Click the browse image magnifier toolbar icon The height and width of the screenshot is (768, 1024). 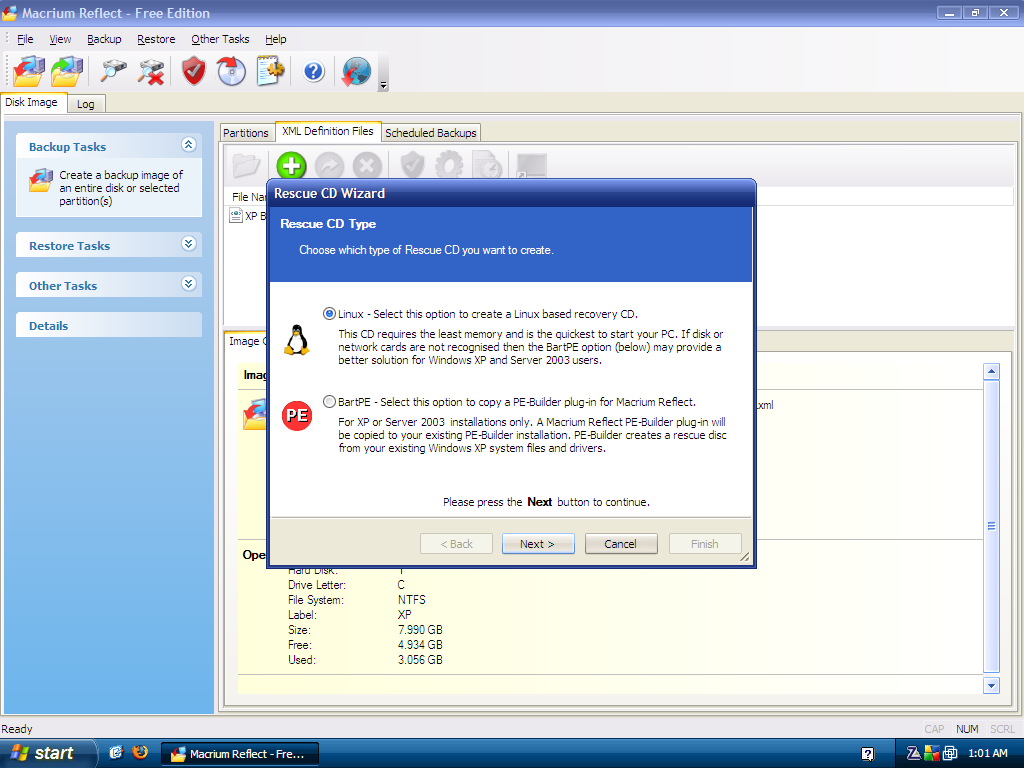pos(113,71)
